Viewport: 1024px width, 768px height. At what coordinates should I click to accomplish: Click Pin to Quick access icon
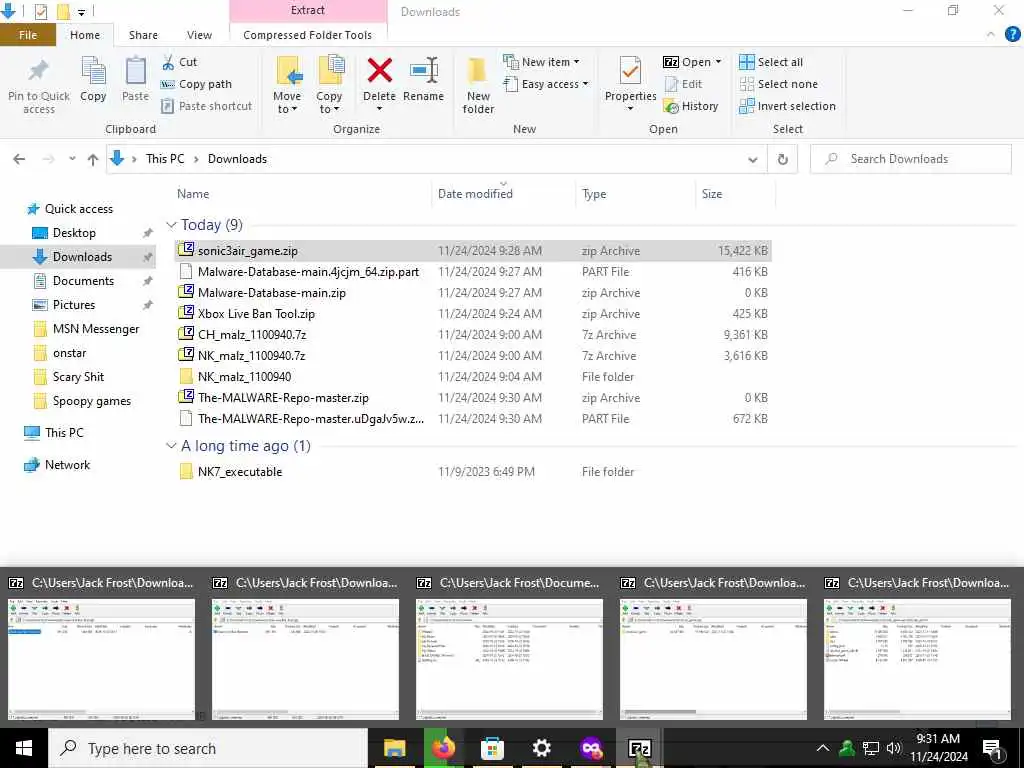click(x=39, y=71)
